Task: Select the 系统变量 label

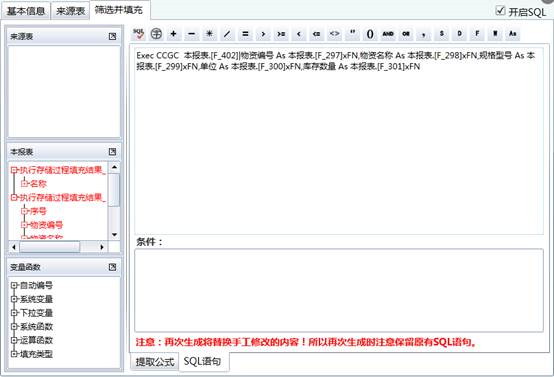Action: [36, 299]
